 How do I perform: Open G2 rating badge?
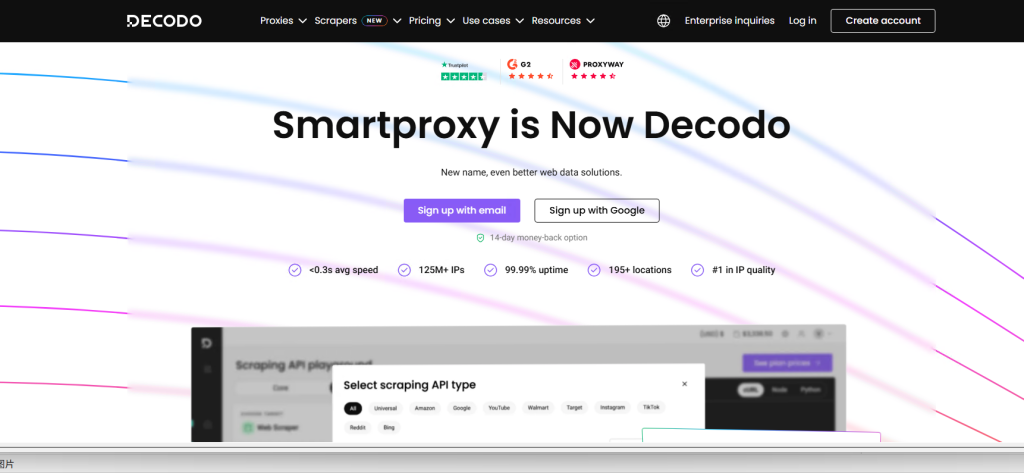coord(530,69)
